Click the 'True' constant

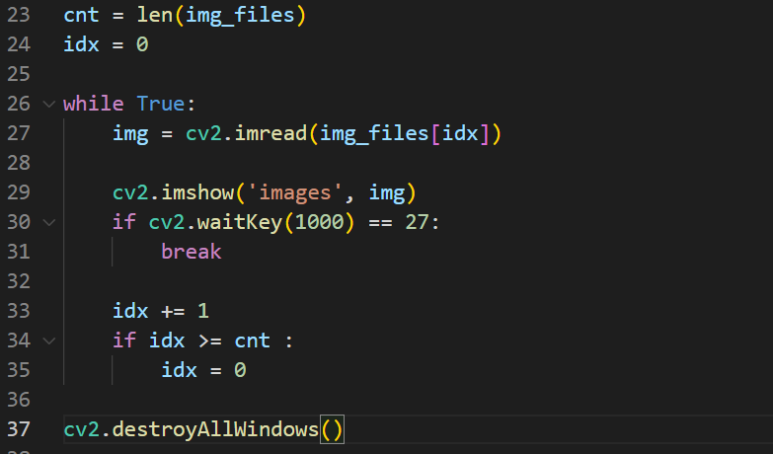161,104
